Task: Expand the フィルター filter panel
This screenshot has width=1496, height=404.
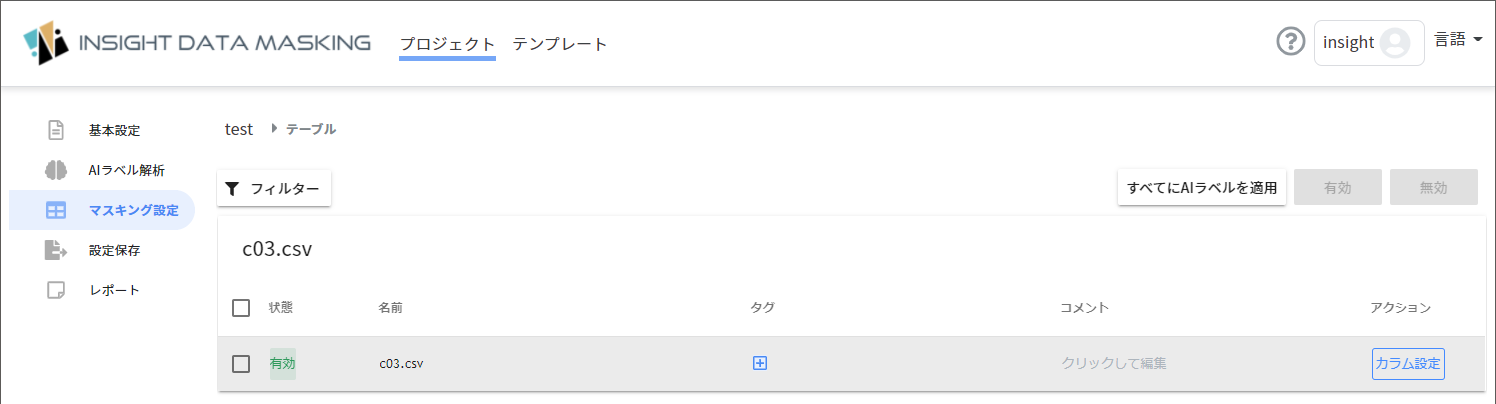Action: [274, 188]
